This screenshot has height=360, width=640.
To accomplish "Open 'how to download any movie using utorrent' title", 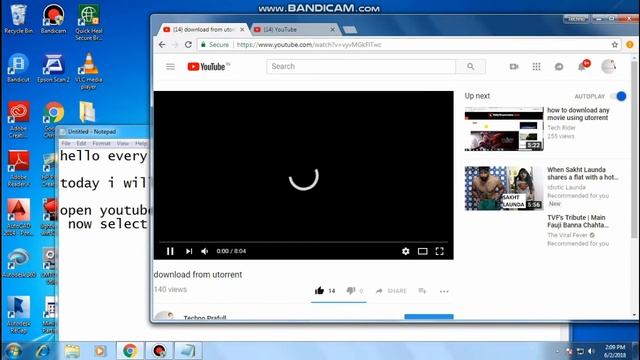I will [x=578, y=114].
